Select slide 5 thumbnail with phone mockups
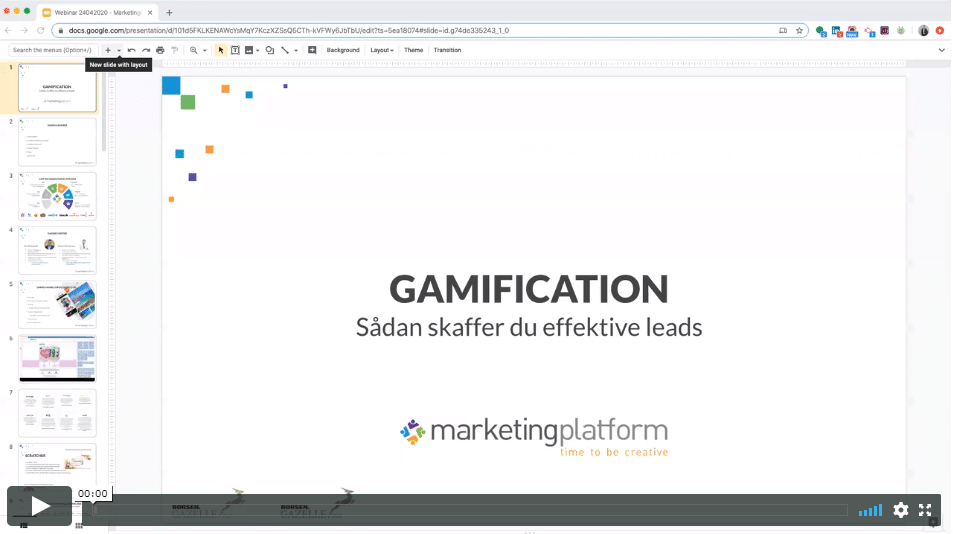Screen dimensions: 953x534 tap(57, 304)
